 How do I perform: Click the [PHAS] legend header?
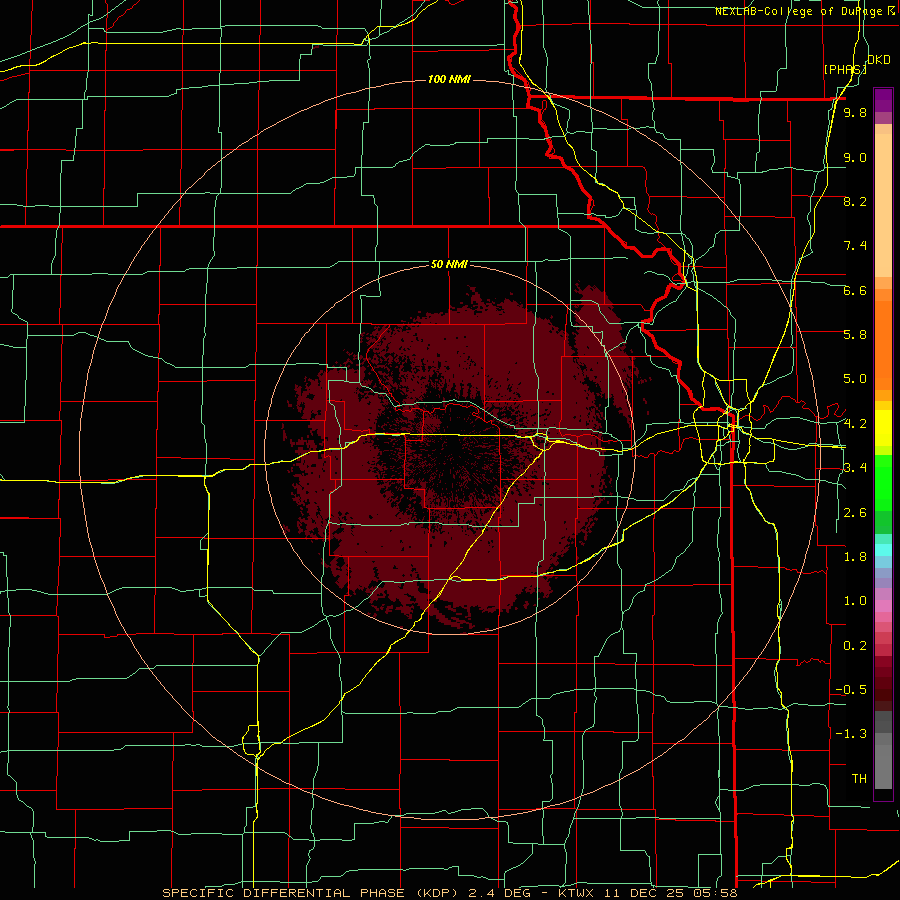pyautogui.click(x=845, y=69)
